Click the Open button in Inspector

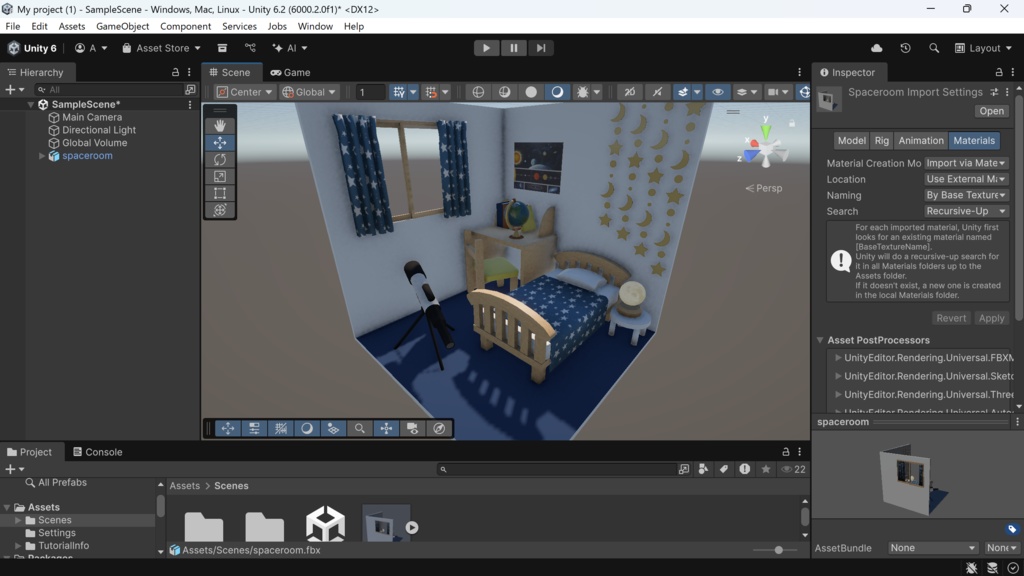991,111
